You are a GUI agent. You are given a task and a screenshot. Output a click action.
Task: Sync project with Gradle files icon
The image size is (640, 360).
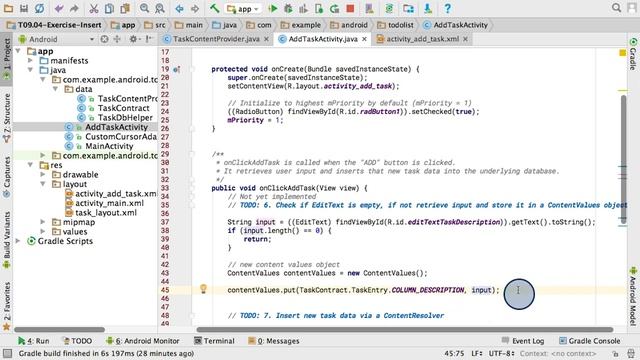(389, 8)
